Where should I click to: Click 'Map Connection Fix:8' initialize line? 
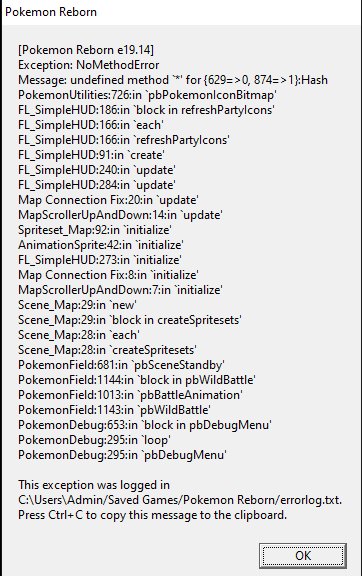coord(108,276)
